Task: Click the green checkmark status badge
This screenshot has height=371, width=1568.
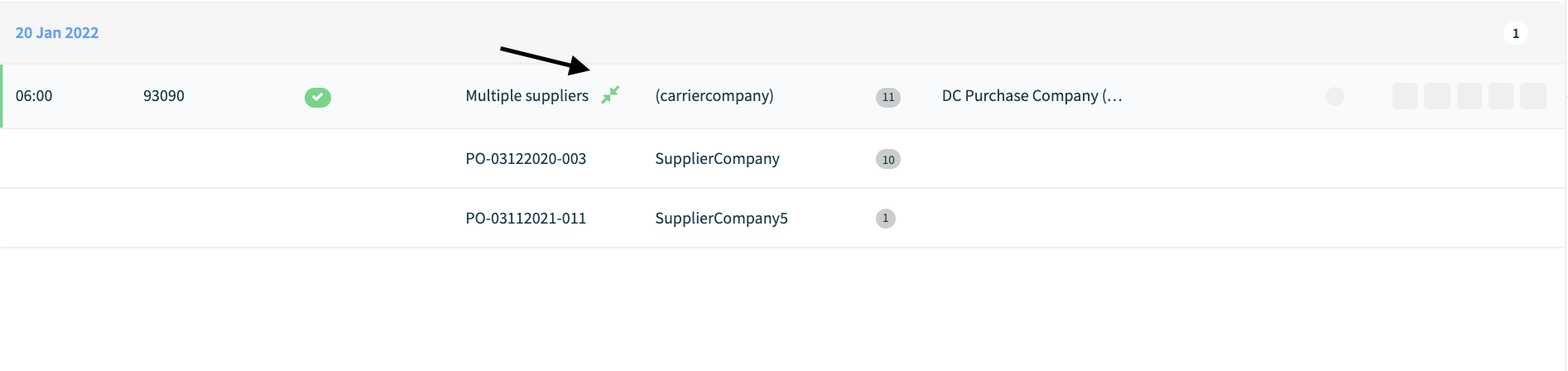Action: pyautogui.click(x=318, y=97)
